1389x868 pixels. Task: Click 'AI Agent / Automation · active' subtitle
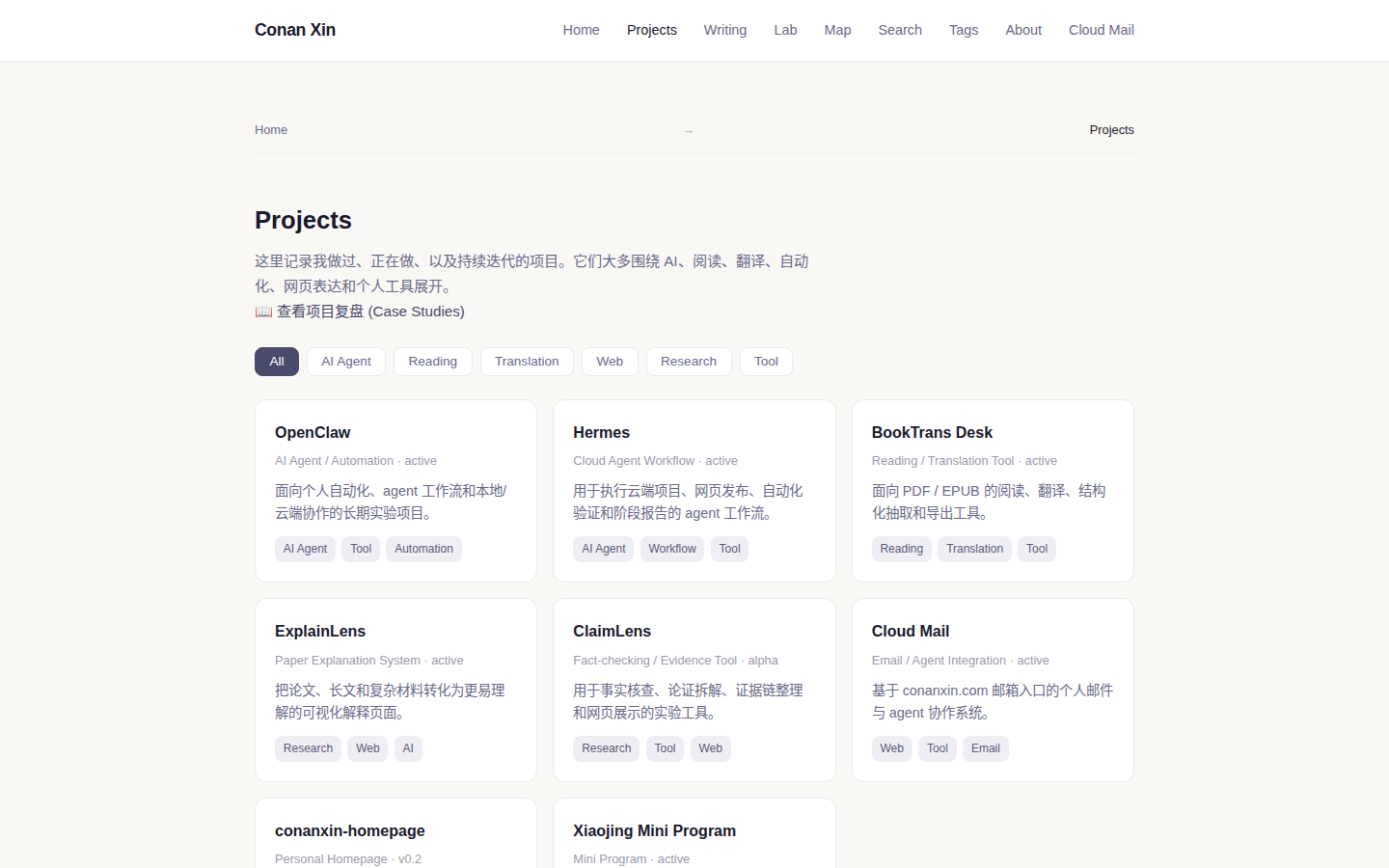356,461
